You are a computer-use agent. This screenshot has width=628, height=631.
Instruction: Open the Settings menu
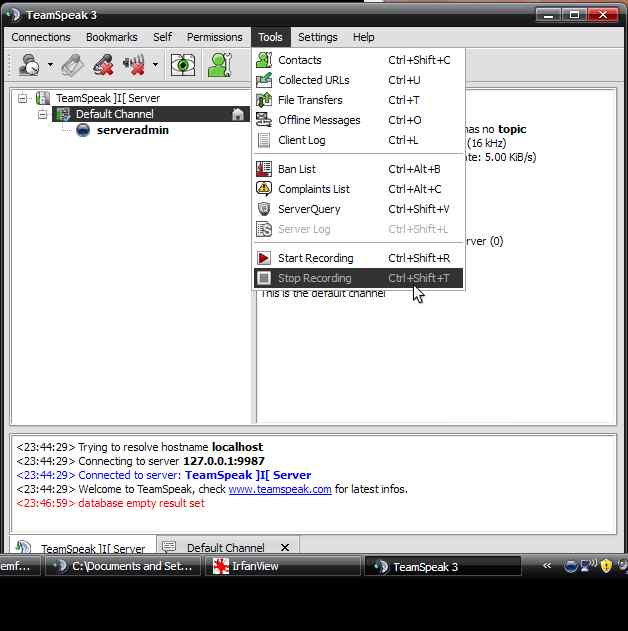click(x=317, y=37)
